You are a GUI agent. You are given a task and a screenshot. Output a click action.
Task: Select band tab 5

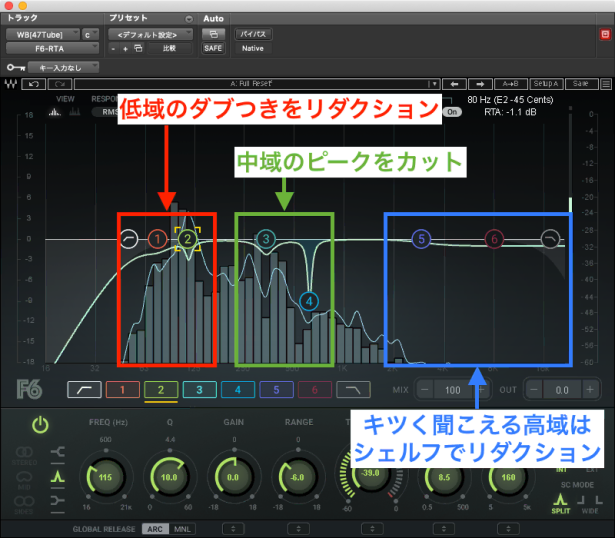click(x=276, y=390)
